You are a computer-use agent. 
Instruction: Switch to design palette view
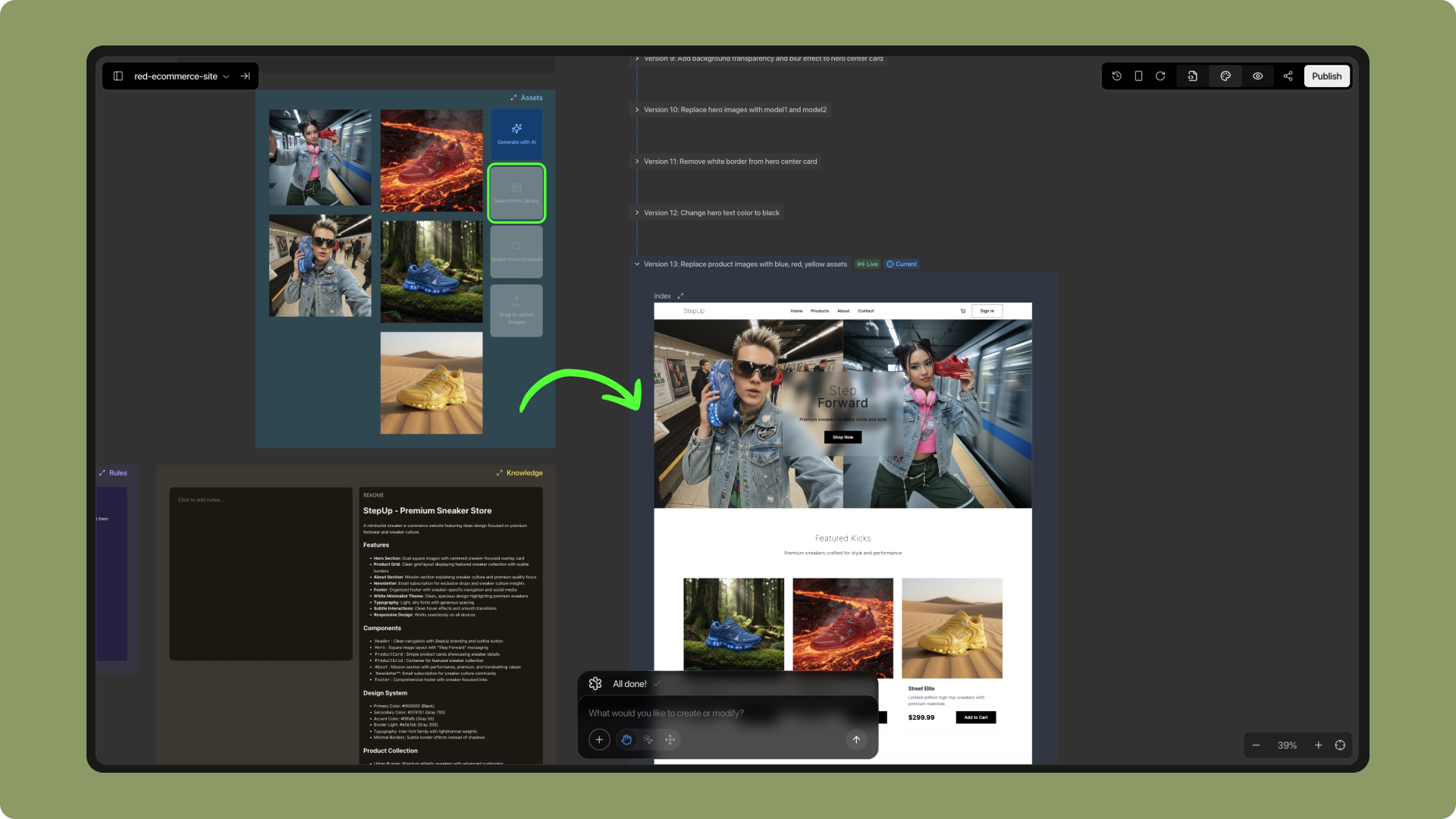coord(1225,76)
